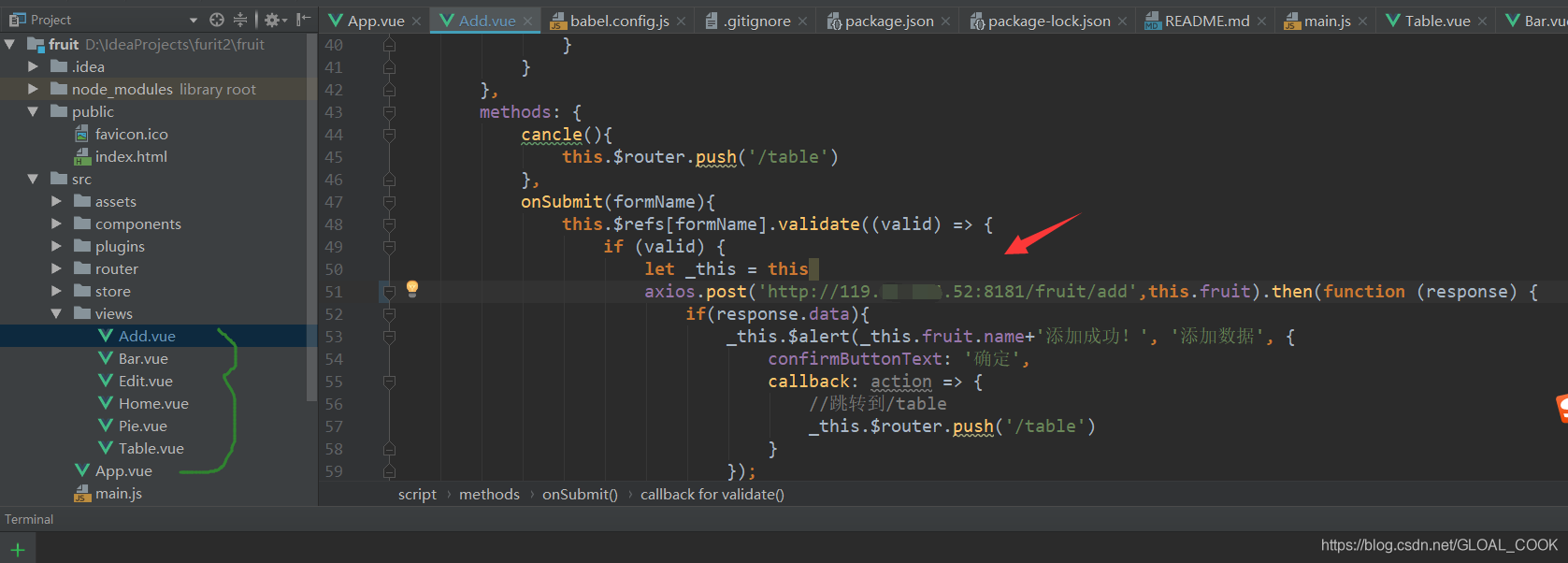Click the intention light bulb on line 51
This screenshot has width=1568, height=563.
click(412, 289)
